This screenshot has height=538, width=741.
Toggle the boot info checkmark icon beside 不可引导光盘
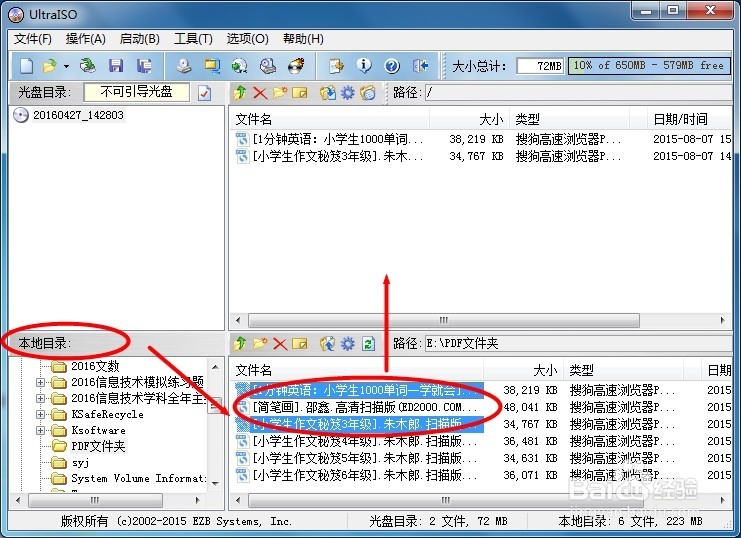pyautogui.click(x=204, y=93)
